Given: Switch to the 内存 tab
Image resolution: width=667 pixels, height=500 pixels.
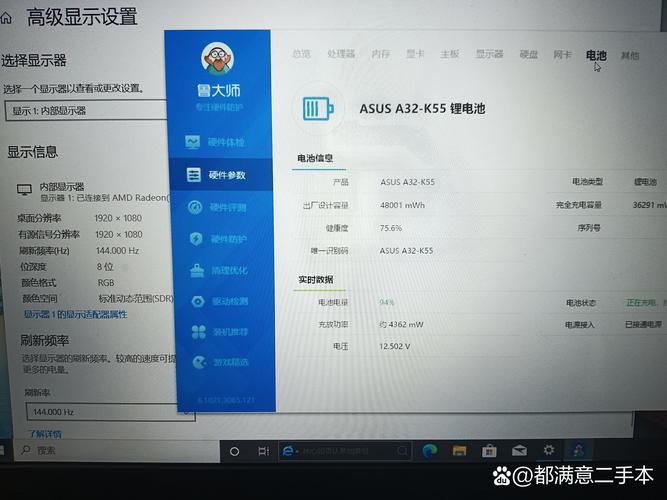Looking at the screenshot, I should [x=380, y=54].
